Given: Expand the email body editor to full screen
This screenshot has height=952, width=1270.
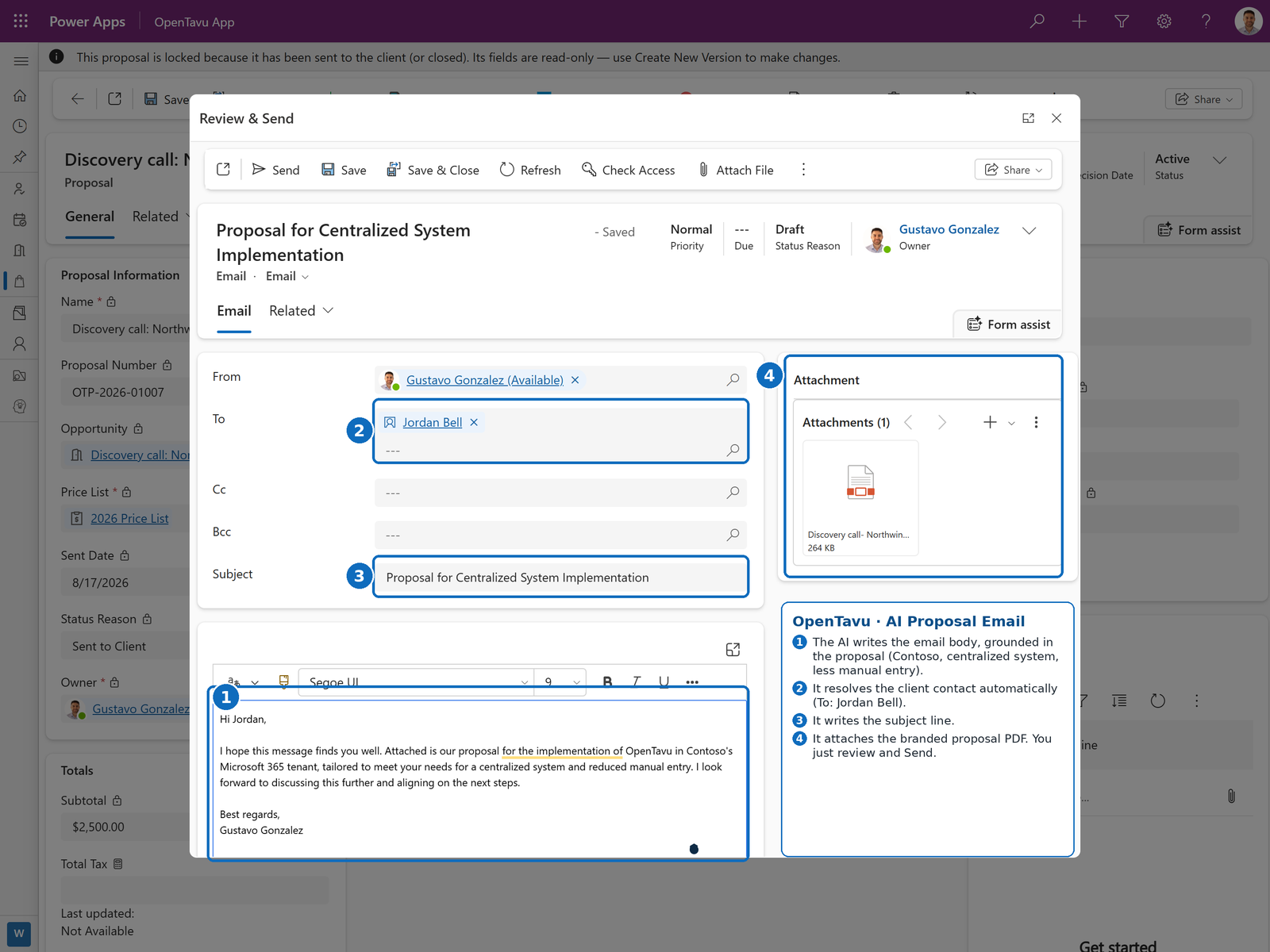Looking at the screenshot, I should click(x=733, y=650).
